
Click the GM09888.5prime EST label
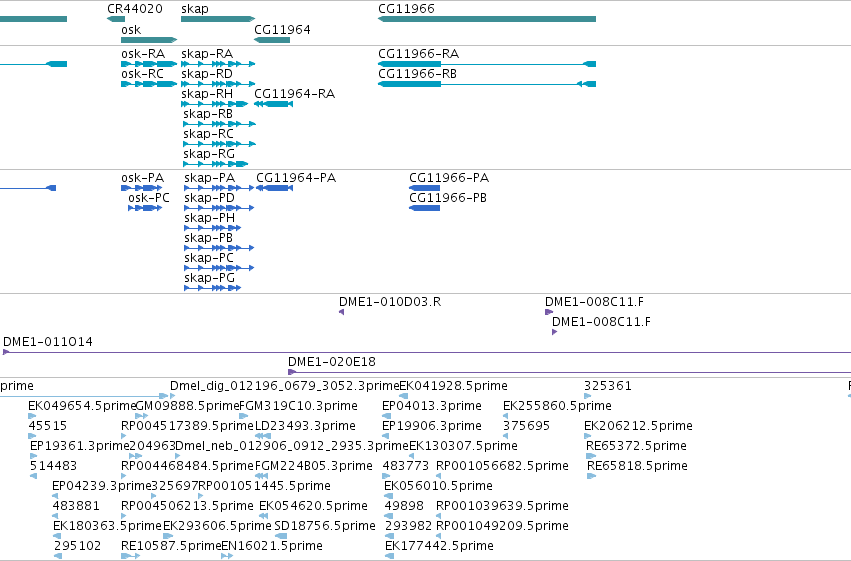click(187, 406)
